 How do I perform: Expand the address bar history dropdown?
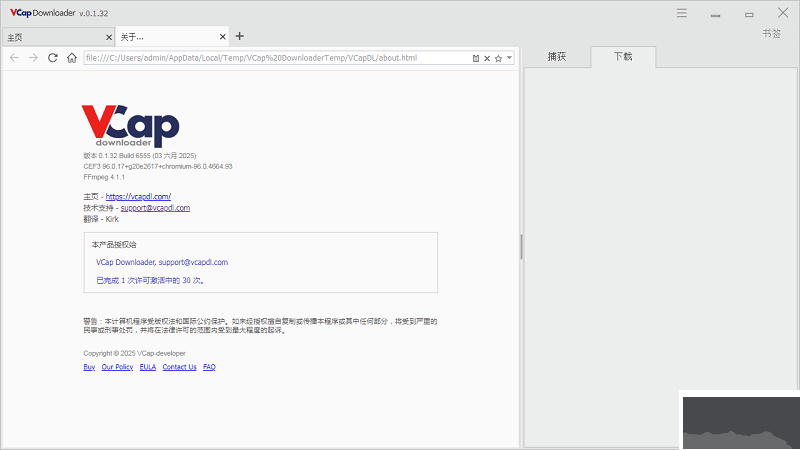pyautogui.click(x=509, y=58)
